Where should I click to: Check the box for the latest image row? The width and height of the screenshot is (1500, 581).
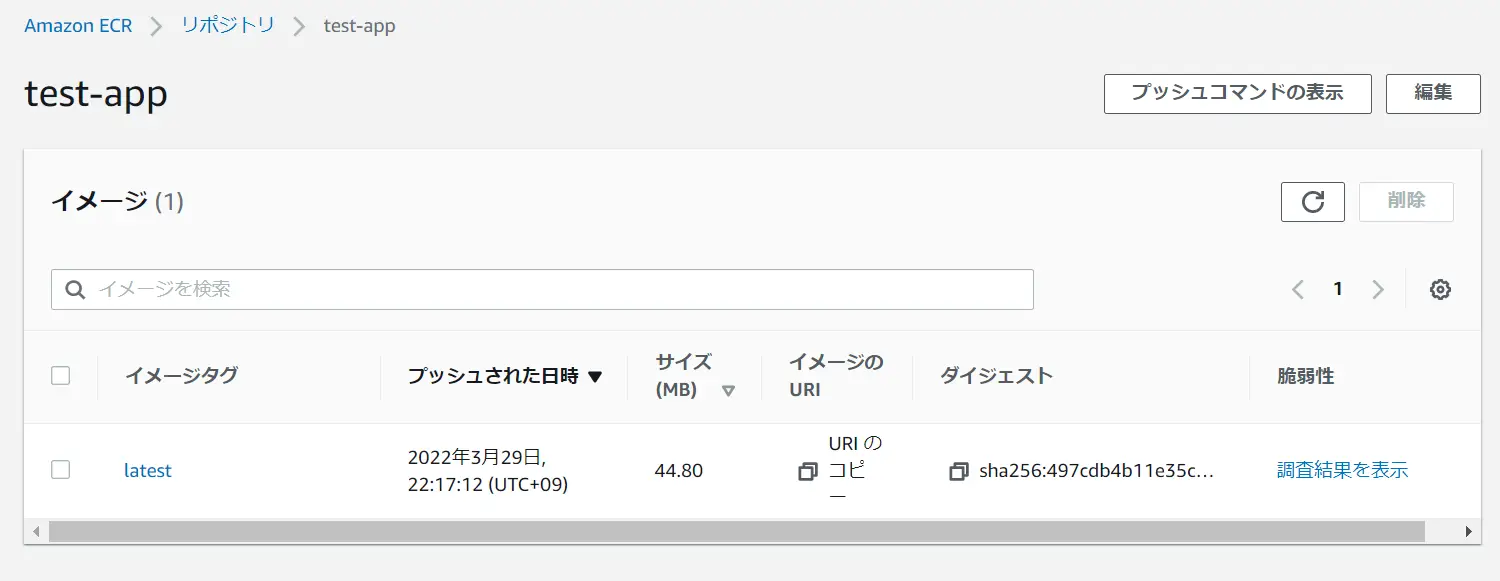pos(61,470)
